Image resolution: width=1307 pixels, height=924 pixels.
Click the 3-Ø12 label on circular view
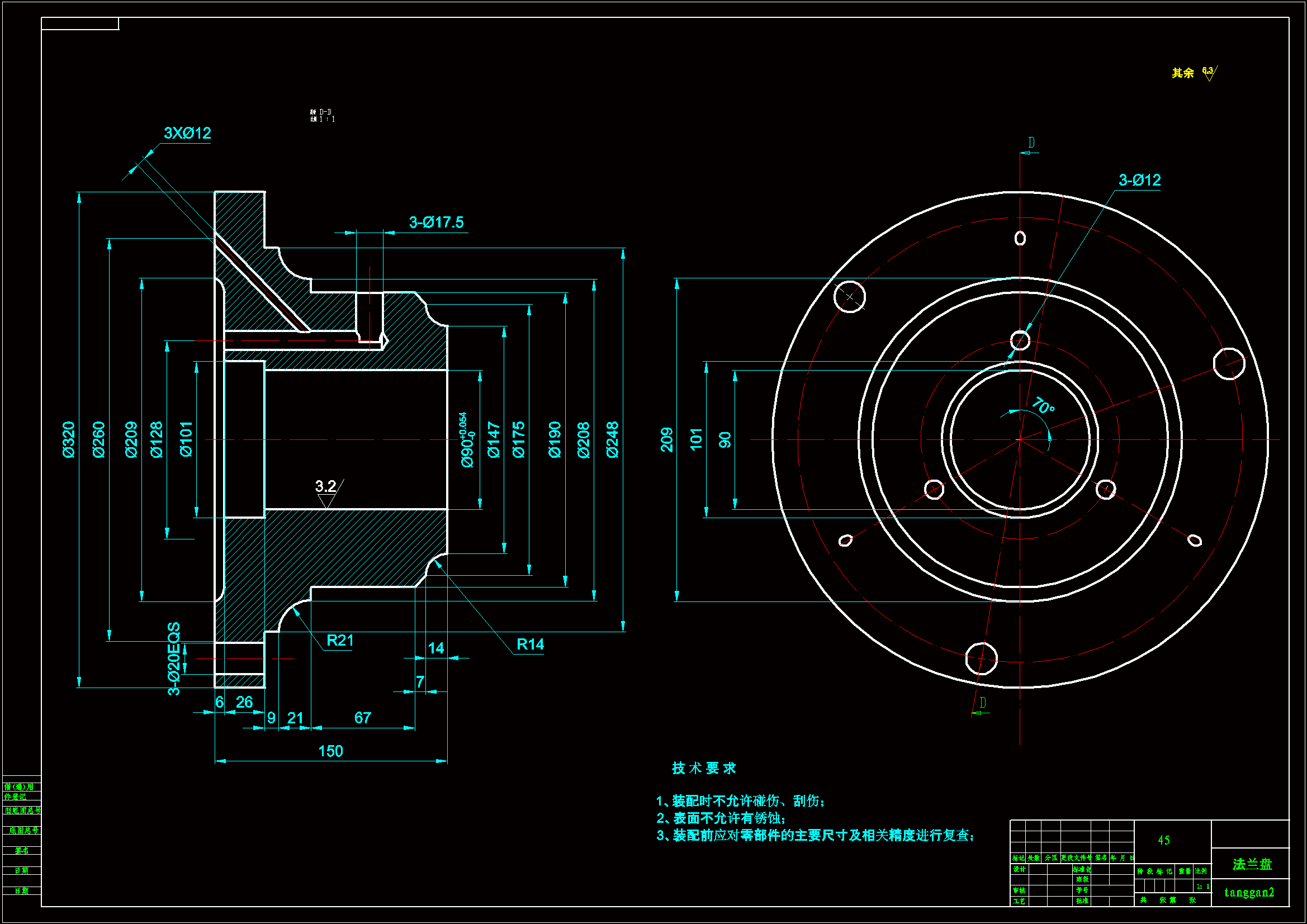(1139, 181)
